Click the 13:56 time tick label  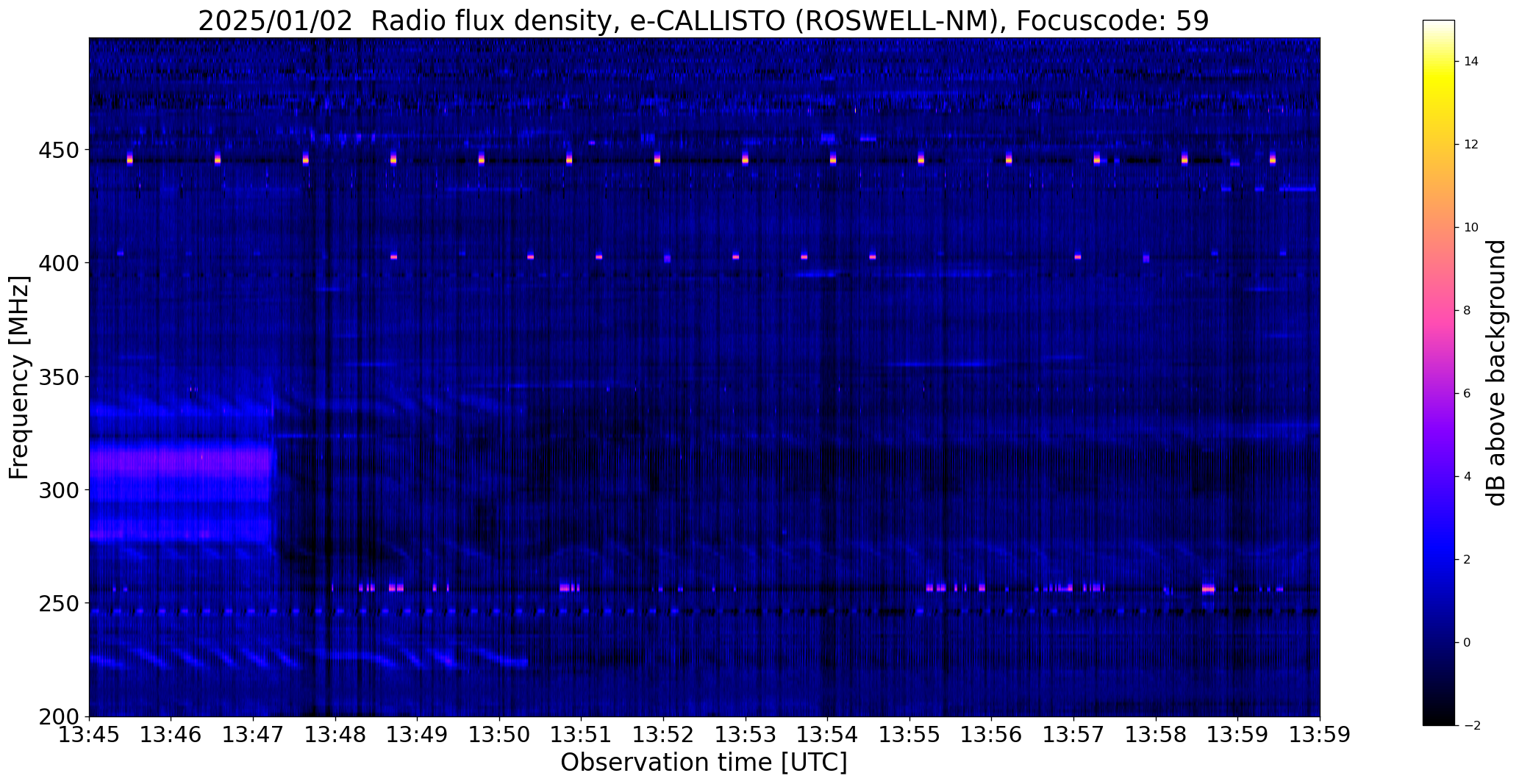[992, 735]
